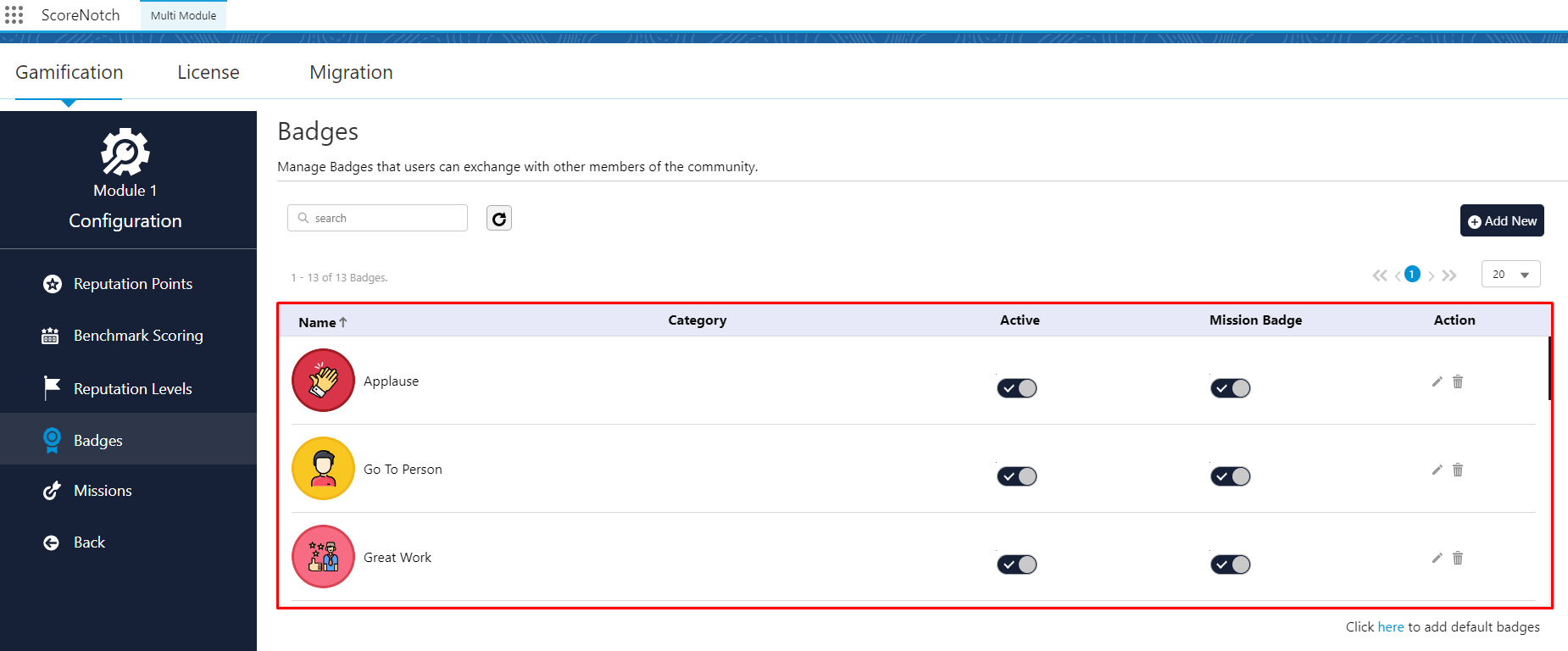The width and height of the screenshot is (1568, 651).
Task: Switch to the Gamification tab
Action: [70, 72]
